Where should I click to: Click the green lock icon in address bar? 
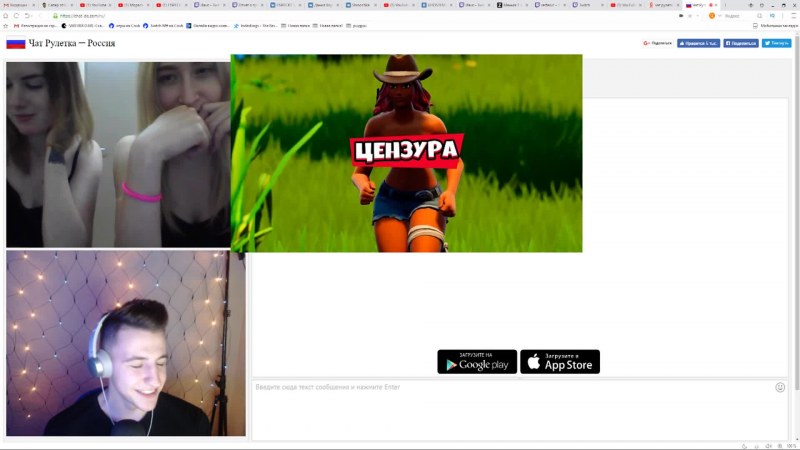[x=56, y=16]
